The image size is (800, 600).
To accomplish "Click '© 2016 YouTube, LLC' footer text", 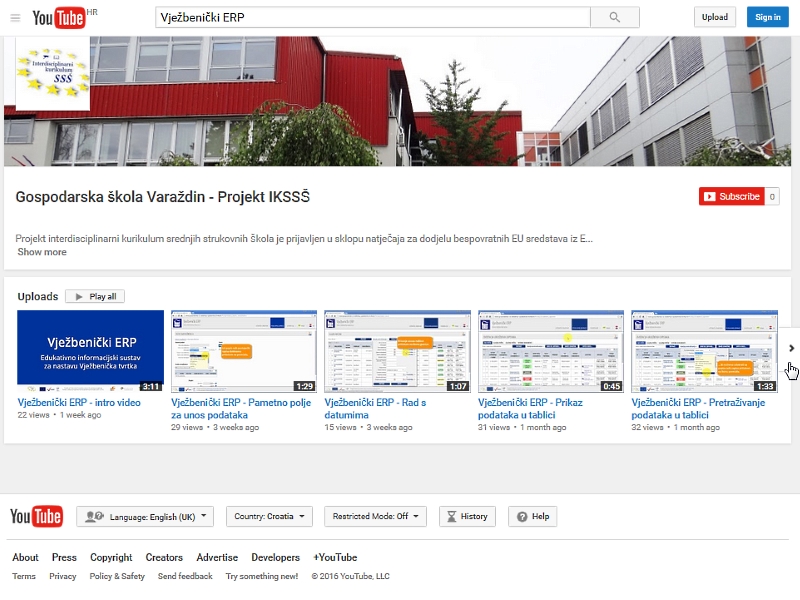I will tap(351, 576).
